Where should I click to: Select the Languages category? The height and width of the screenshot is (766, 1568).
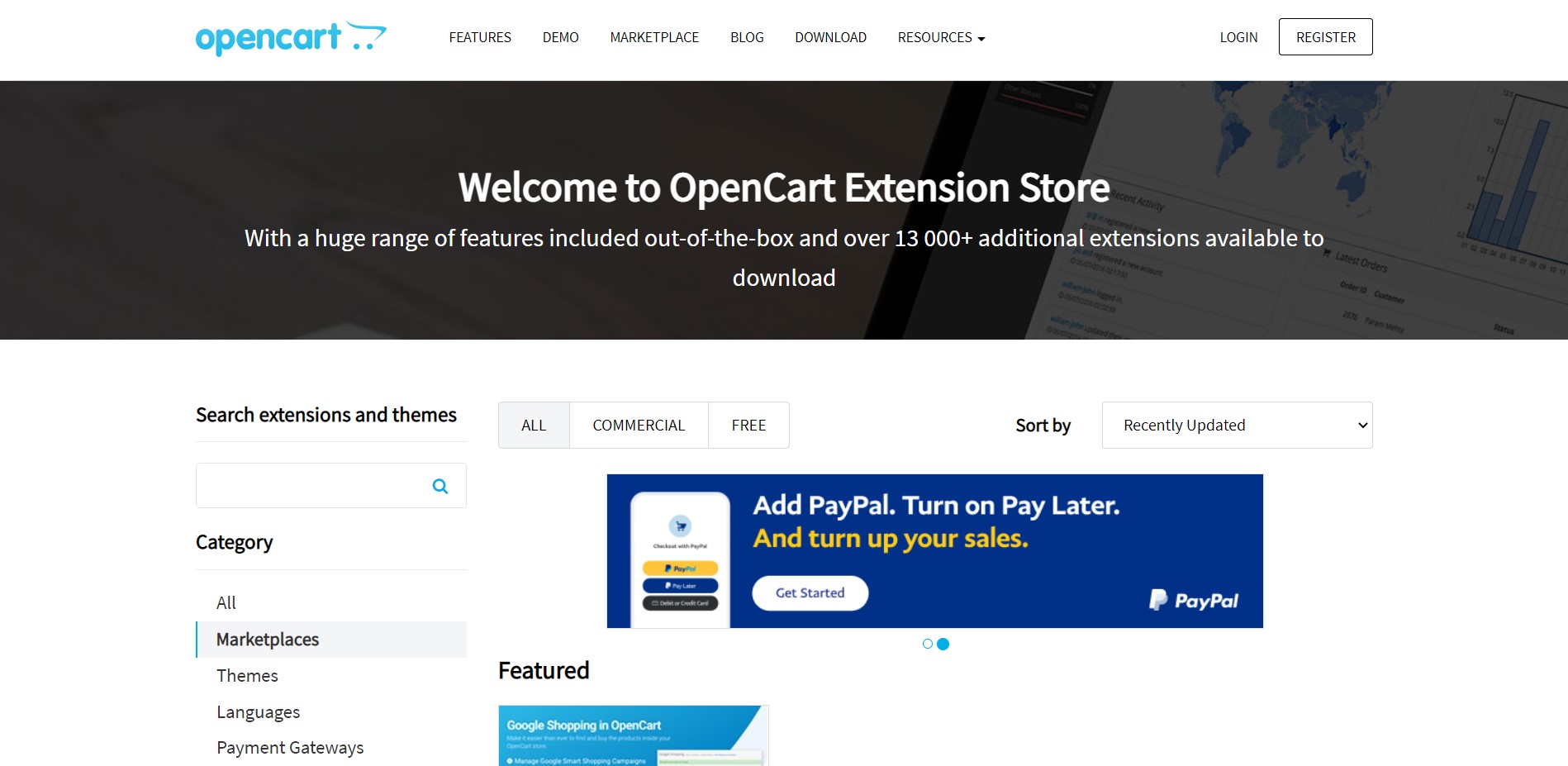(x=258, y=712)
